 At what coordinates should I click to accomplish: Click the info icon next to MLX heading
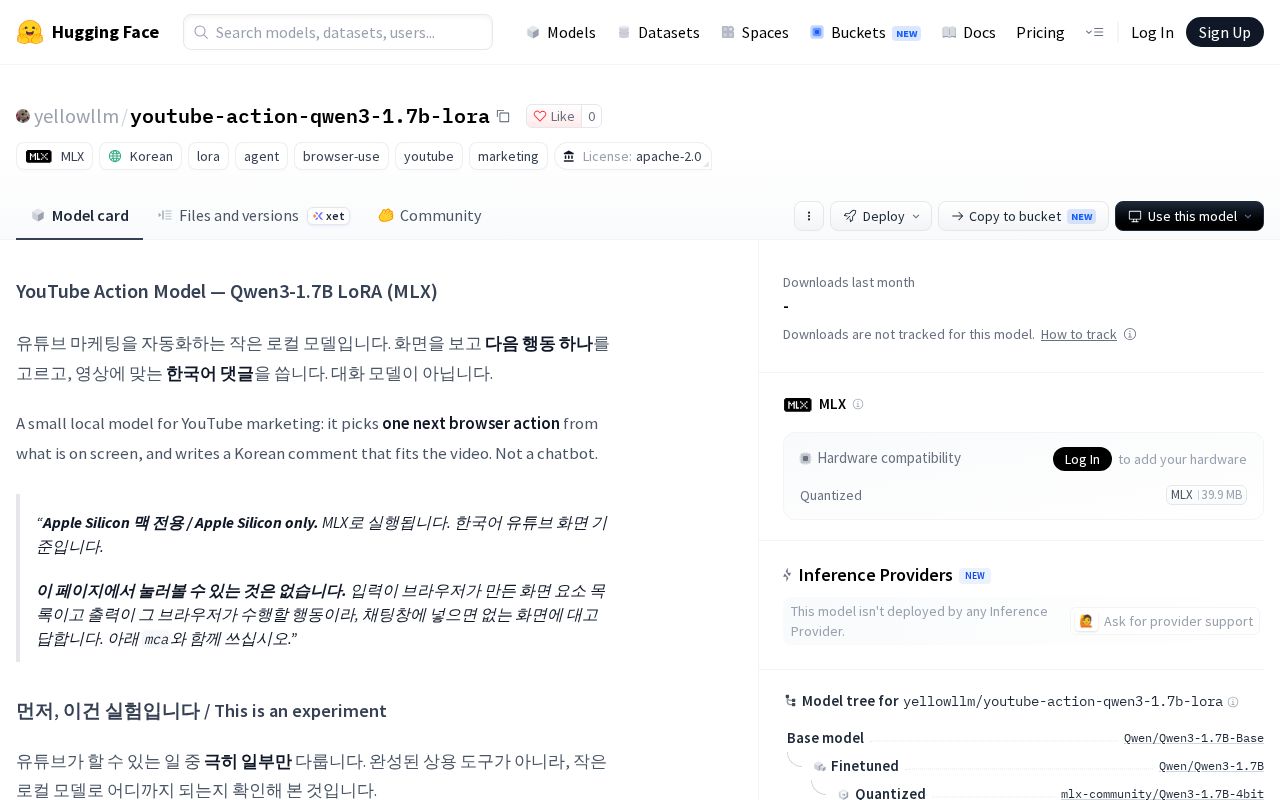(857, 404)
